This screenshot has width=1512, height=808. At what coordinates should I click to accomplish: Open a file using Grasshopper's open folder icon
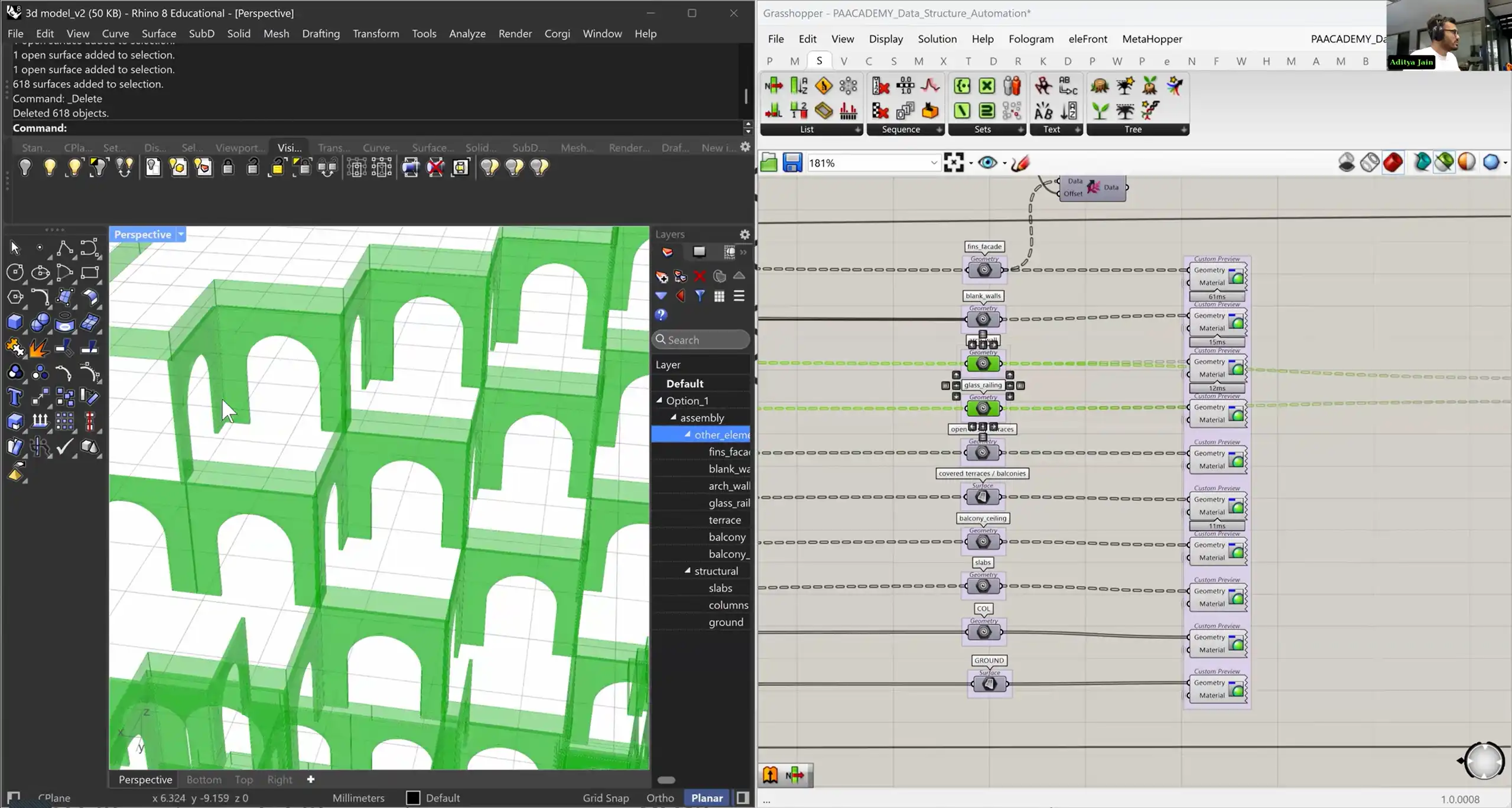[768, 163]
